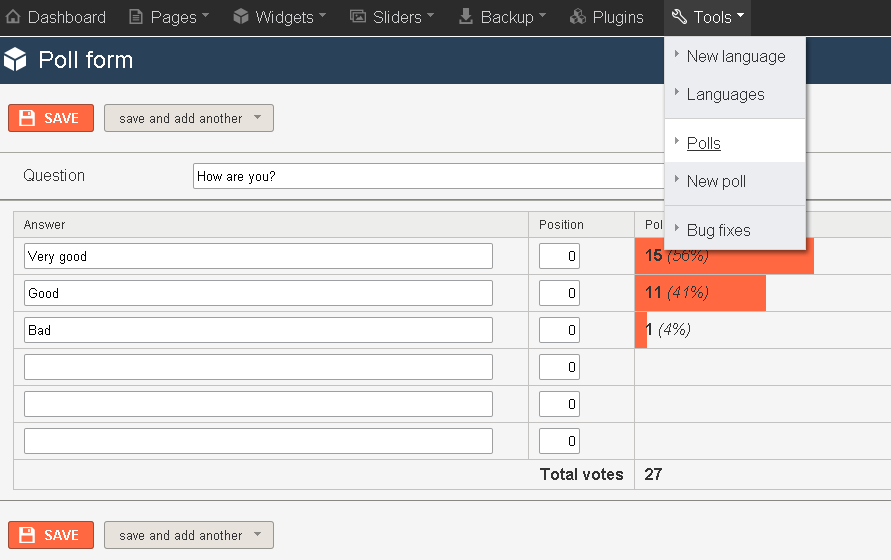Open New language menu entry
The image size is (891, 560).
point(735,56)
